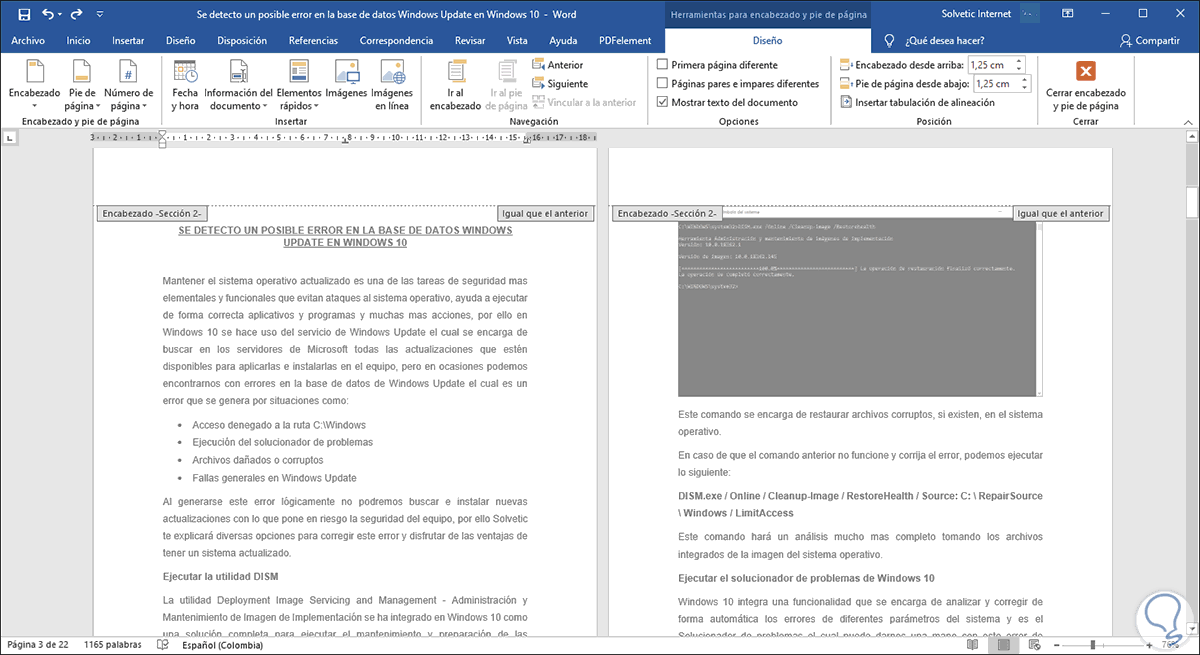Switch to the Insertar tab

click(128, 41)
